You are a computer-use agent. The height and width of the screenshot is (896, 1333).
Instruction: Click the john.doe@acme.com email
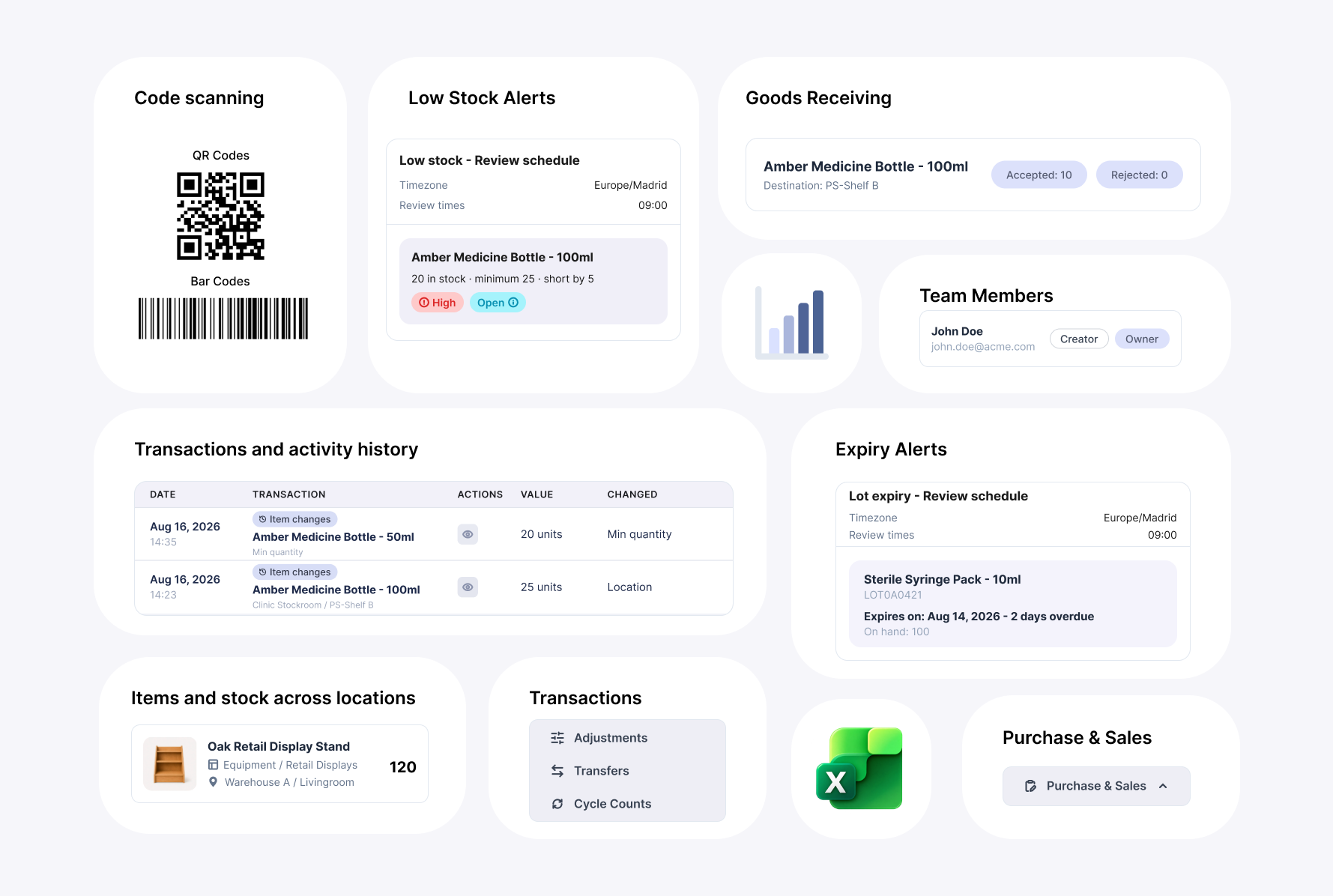[983, 347]
